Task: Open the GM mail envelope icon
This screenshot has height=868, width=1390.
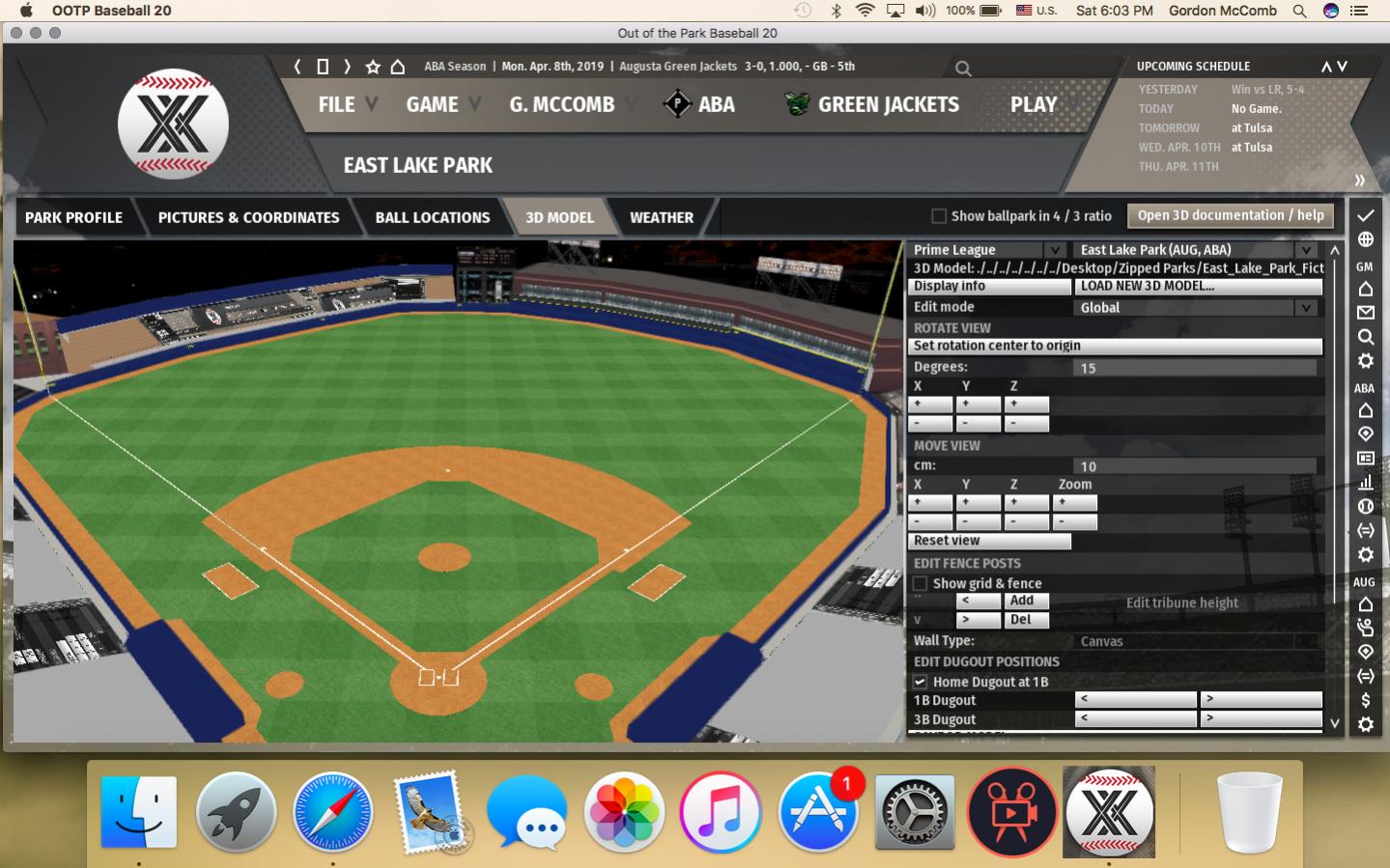Action: click(1365, 313)
